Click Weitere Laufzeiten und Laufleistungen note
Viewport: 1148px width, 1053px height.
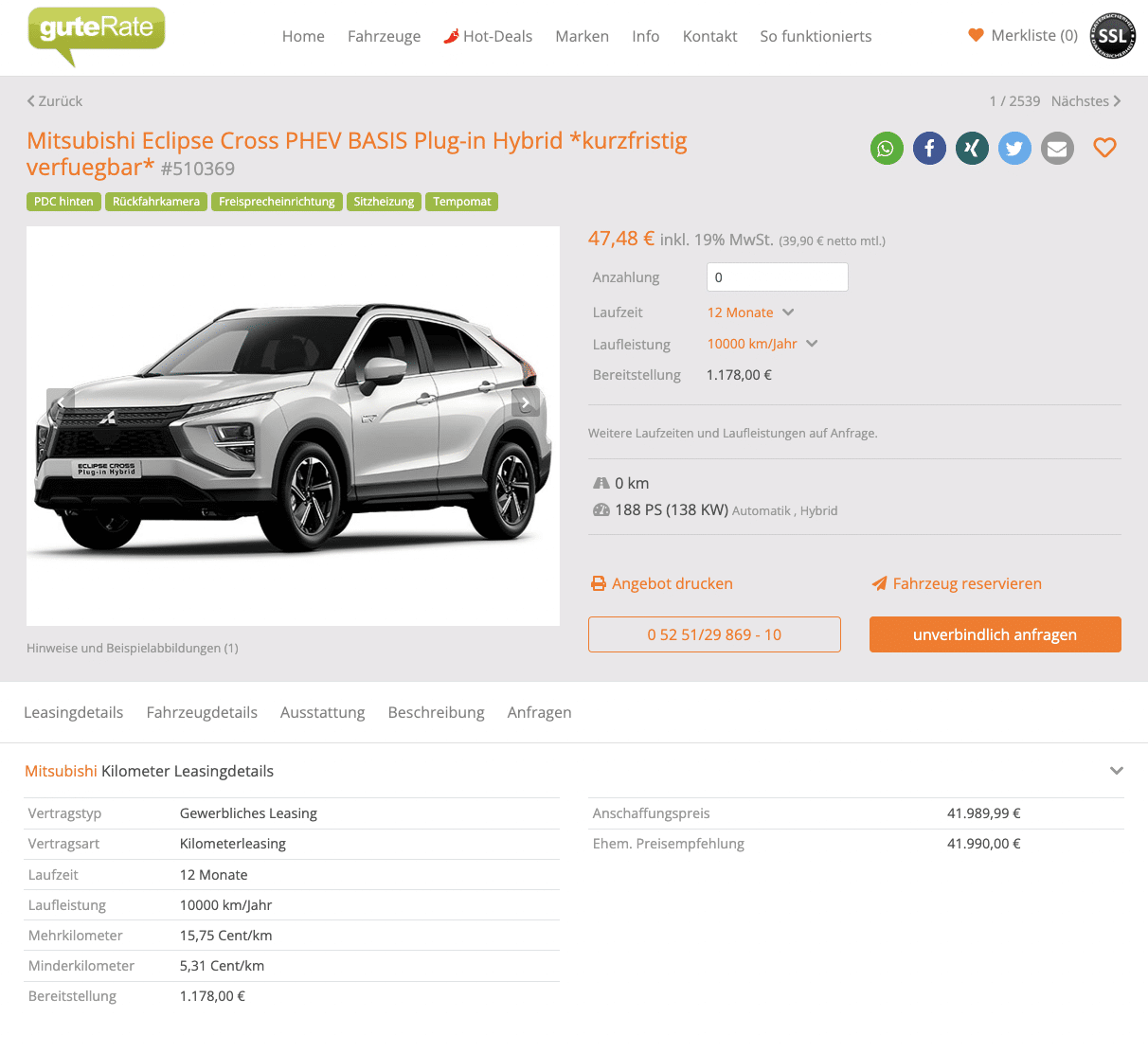tap(733, 433)
